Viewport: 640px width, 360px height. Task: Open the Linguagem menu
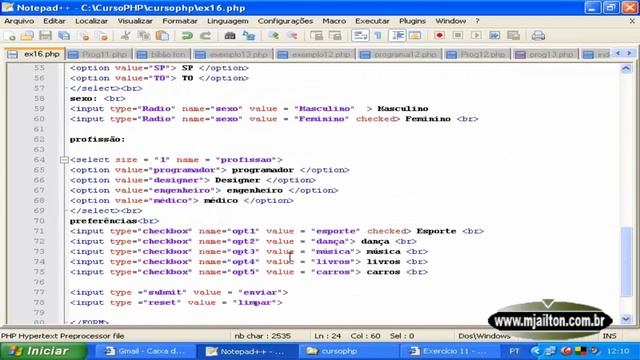(228, 21)
